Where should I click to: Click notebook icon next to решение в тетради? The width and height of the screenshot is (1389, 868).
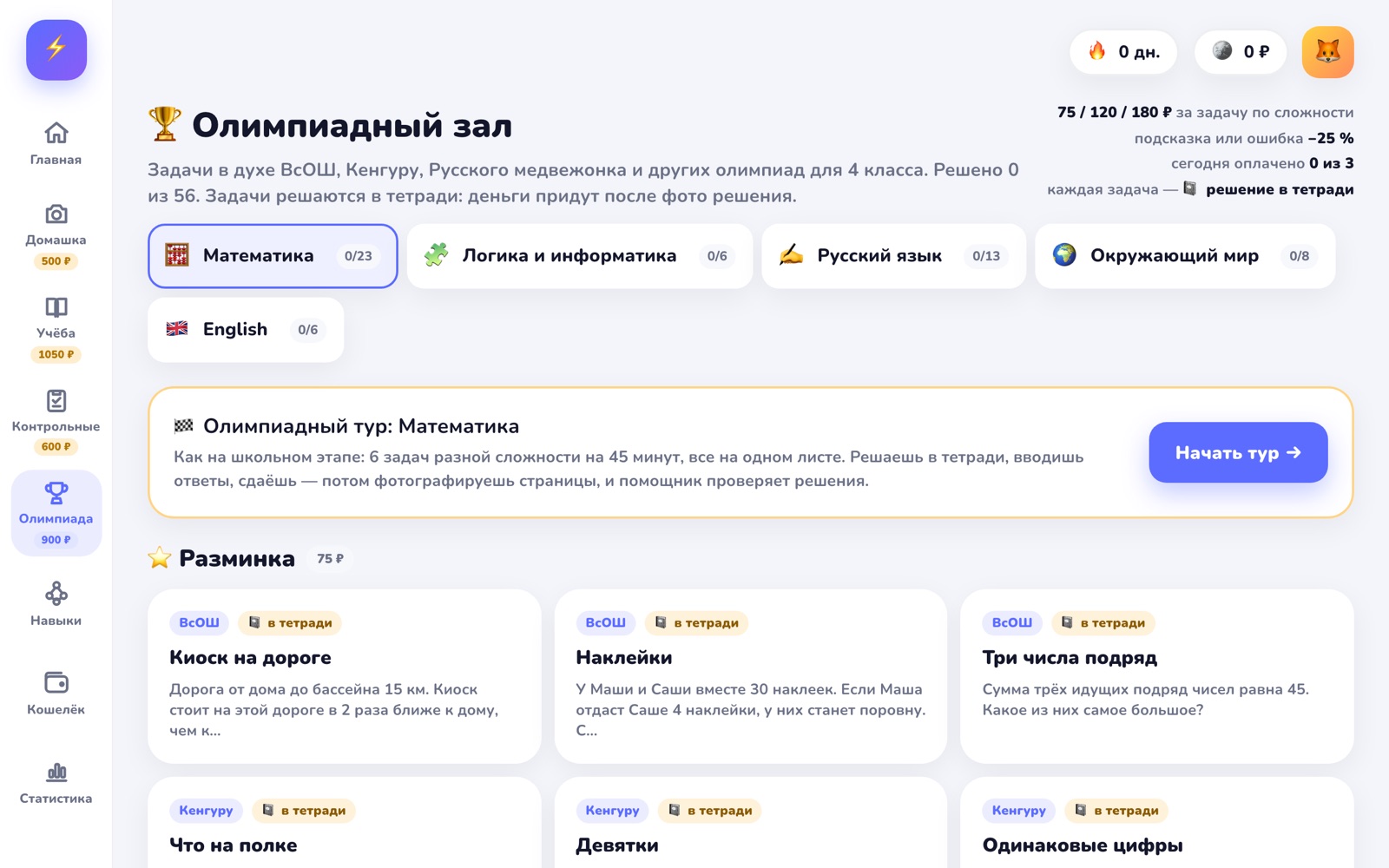tap(1190, 188)
